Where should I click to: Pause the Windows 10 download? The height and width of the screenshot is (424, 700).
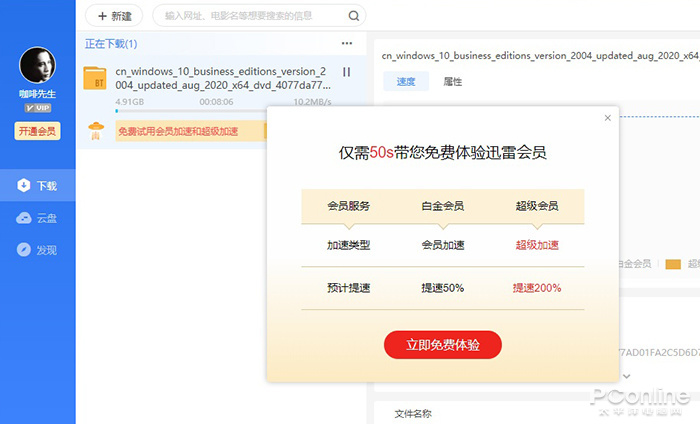point(347,72)
